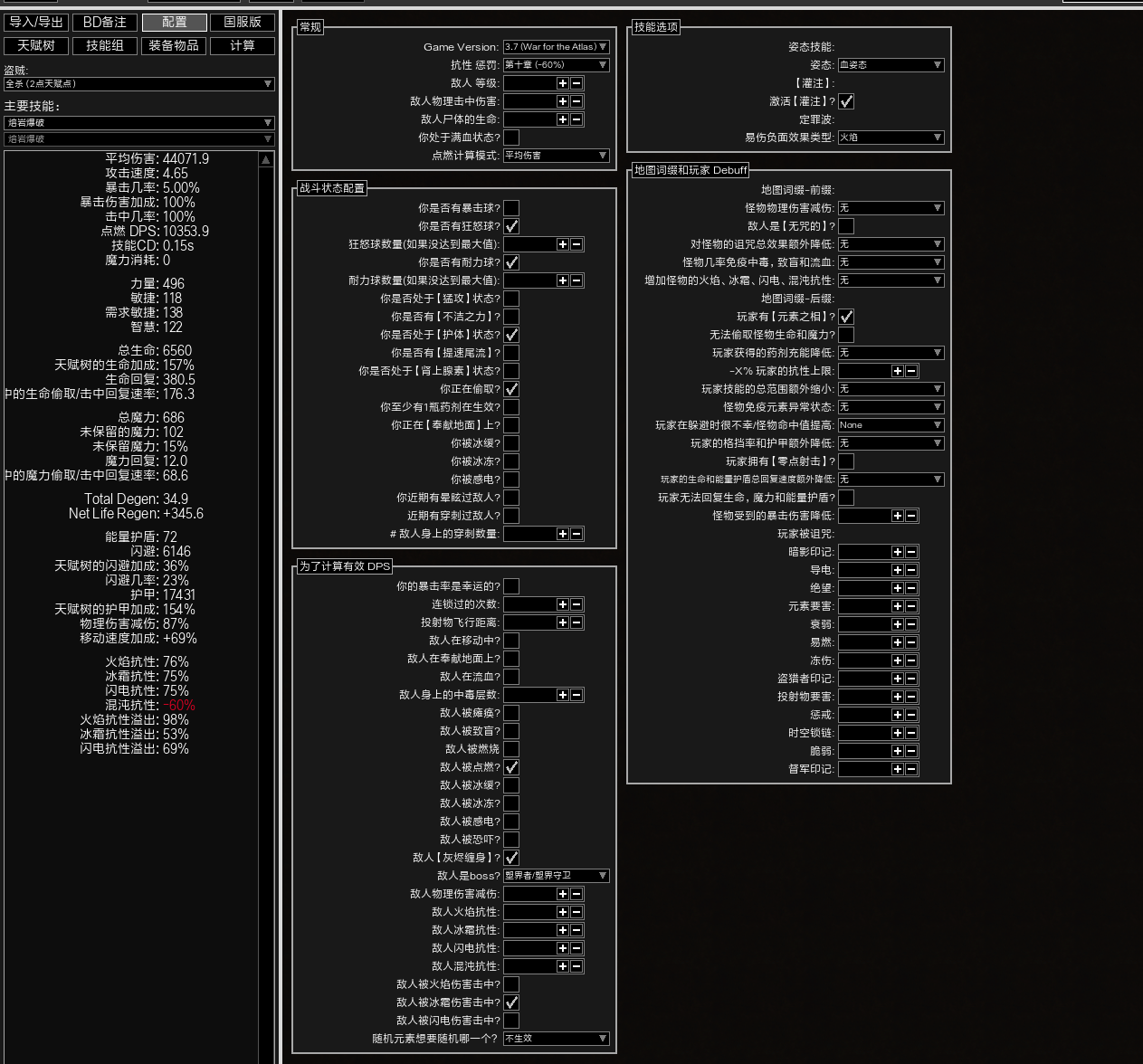The width and height of the screenshot is (1143, 1064).
Task: Click the stats panel scrollbar up arrow
Action: point(266,160)
